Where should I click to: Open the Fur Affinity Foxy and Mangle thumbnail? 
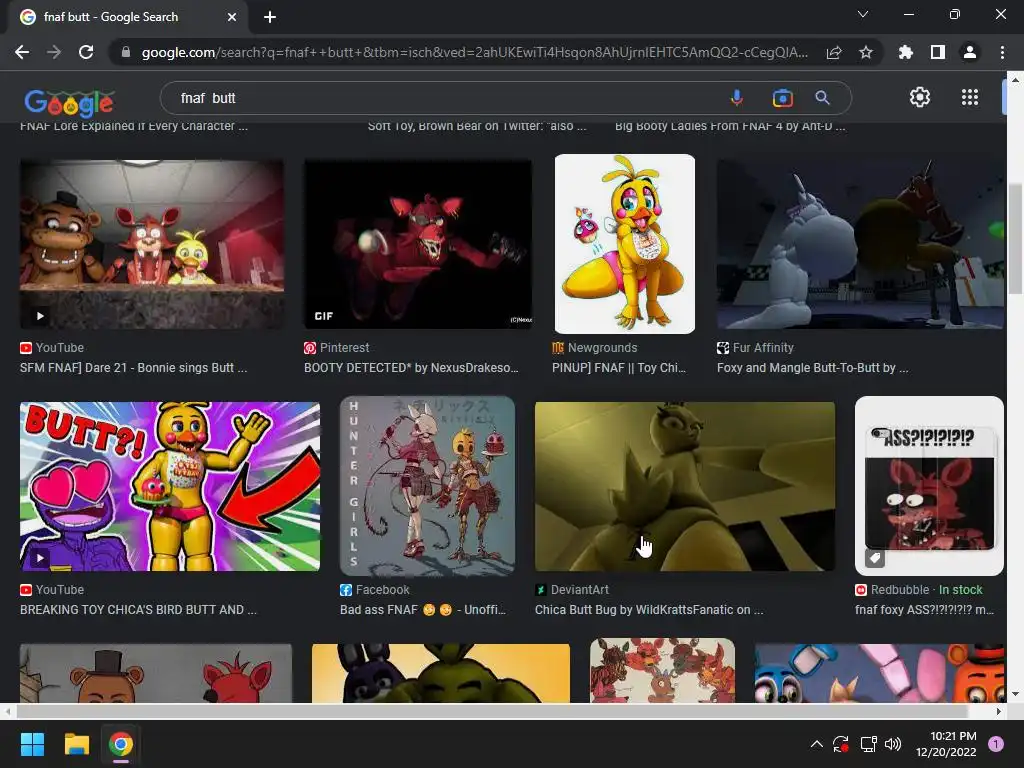861,244
